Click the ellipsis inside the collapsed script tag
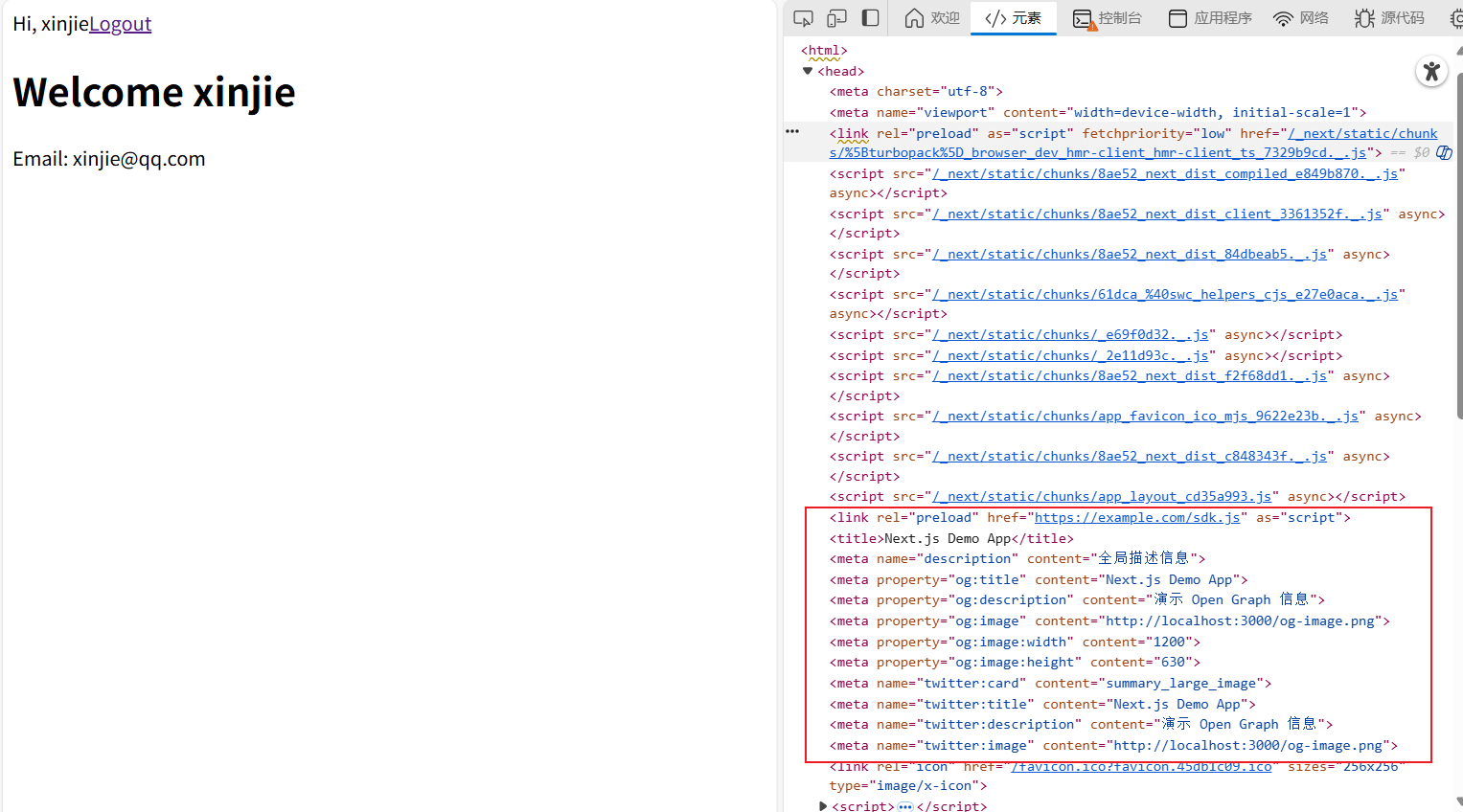The height and width of the screenshot is (812, 1463). point(905,806)
